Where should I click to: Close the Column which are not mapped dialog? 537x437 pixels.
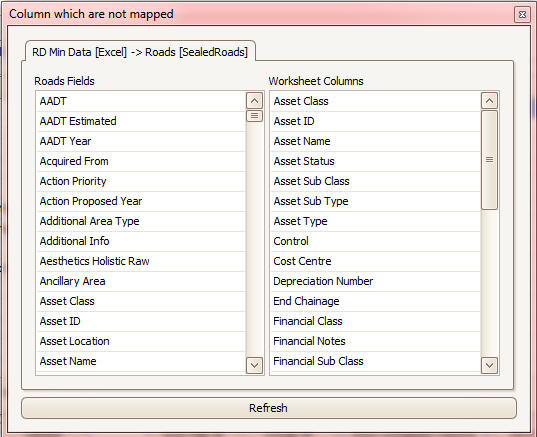tap(522, 15)
